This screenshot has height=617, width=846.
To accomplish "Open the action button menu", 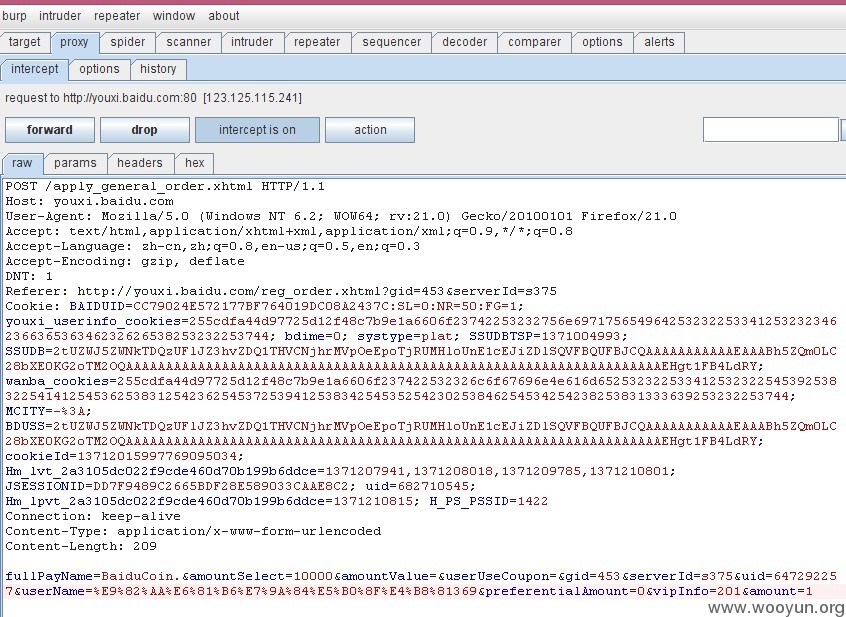I will pyautogui.click(x=370, y=130).
